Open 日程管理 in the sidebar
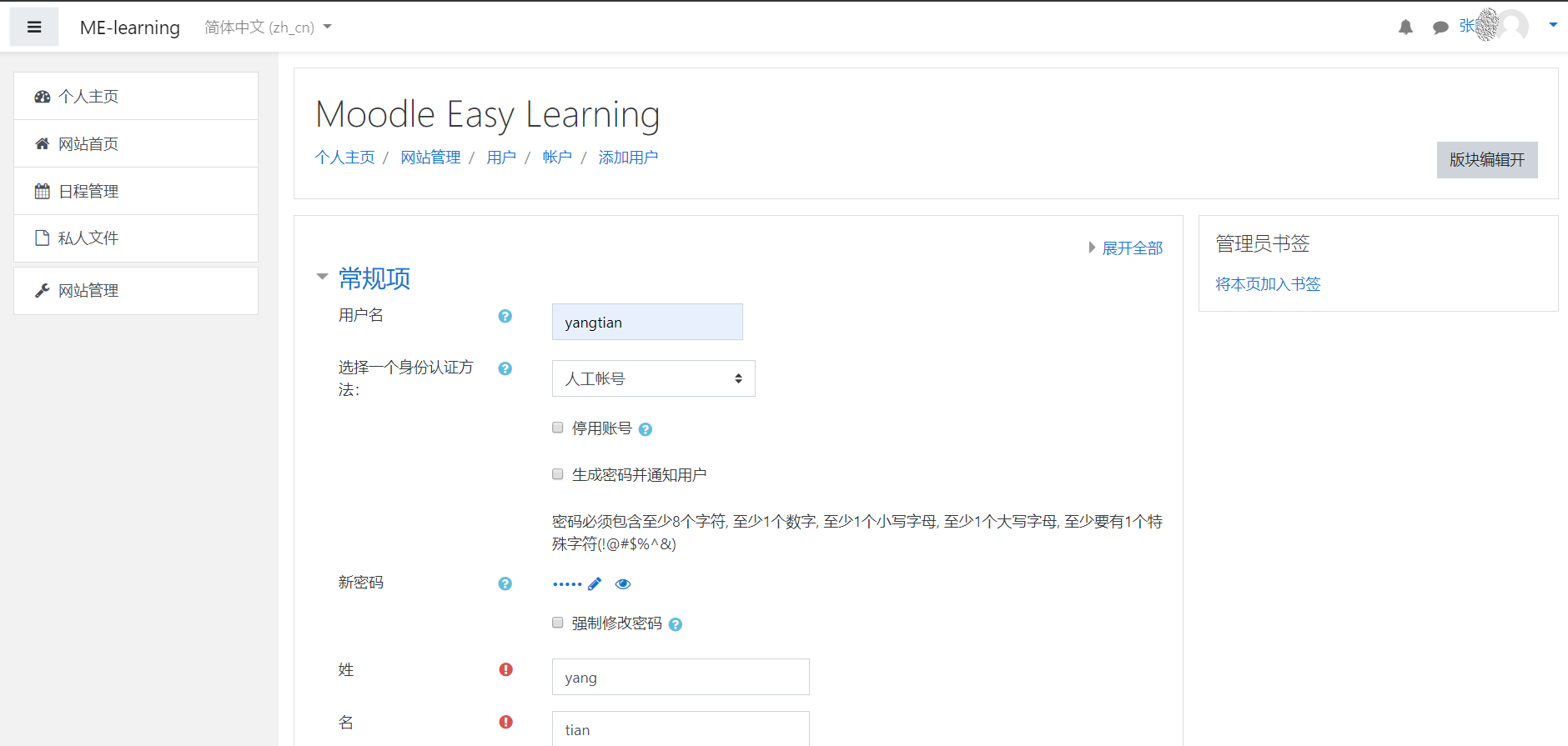 136,191
